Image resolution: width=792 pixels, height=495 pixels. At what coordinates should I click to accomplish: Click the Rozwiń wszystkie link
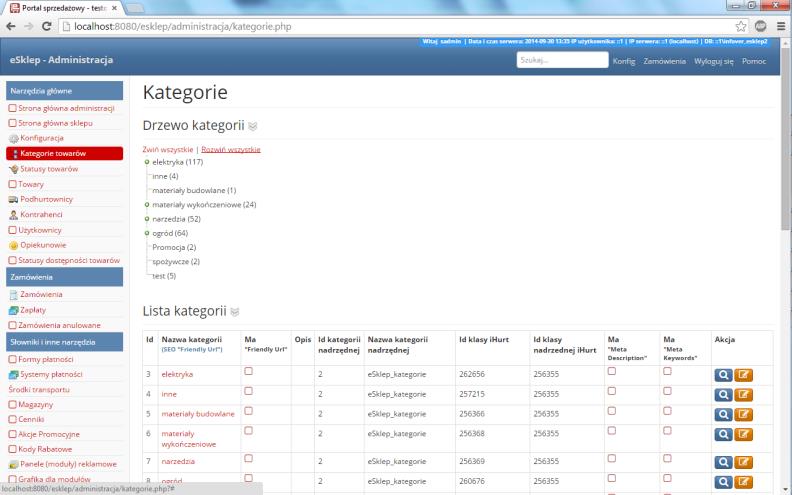(231, 150)
